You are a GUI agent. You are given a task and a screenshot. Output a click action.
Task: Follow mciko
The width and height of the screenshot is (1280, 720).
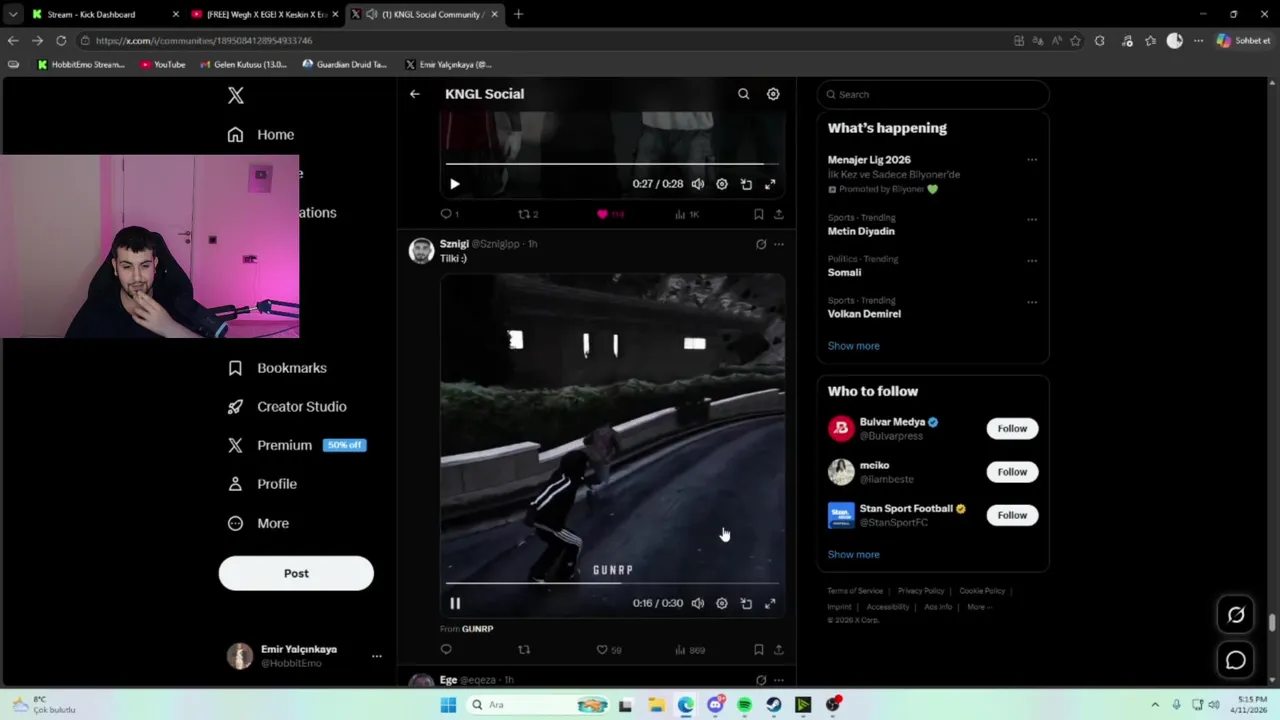[x=1012, y=471]
